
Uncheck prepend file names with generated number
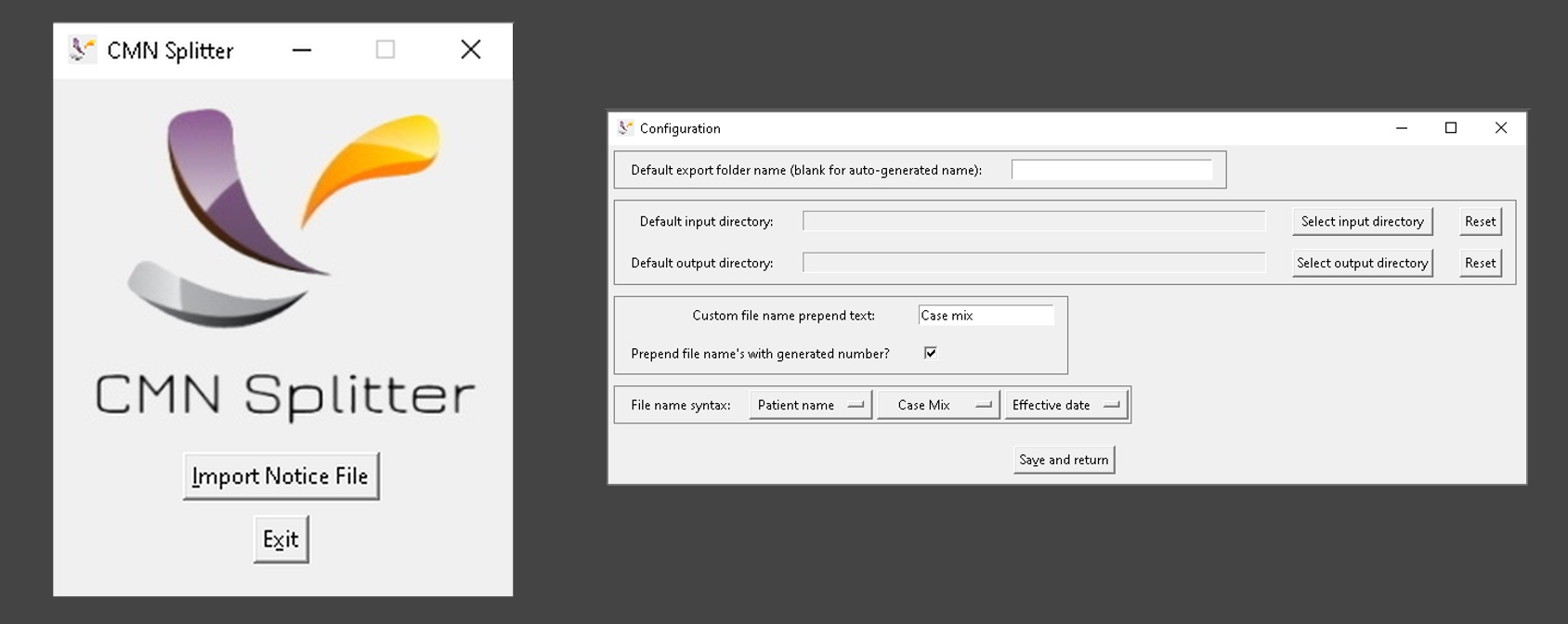930,353
